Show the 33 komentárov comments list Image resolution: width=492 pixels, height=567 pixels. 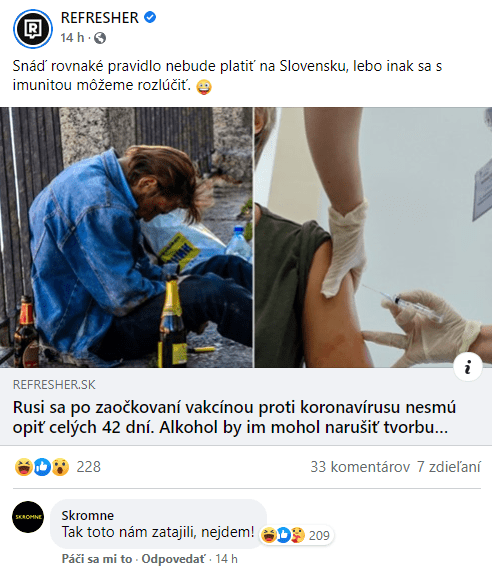(360, 467)
